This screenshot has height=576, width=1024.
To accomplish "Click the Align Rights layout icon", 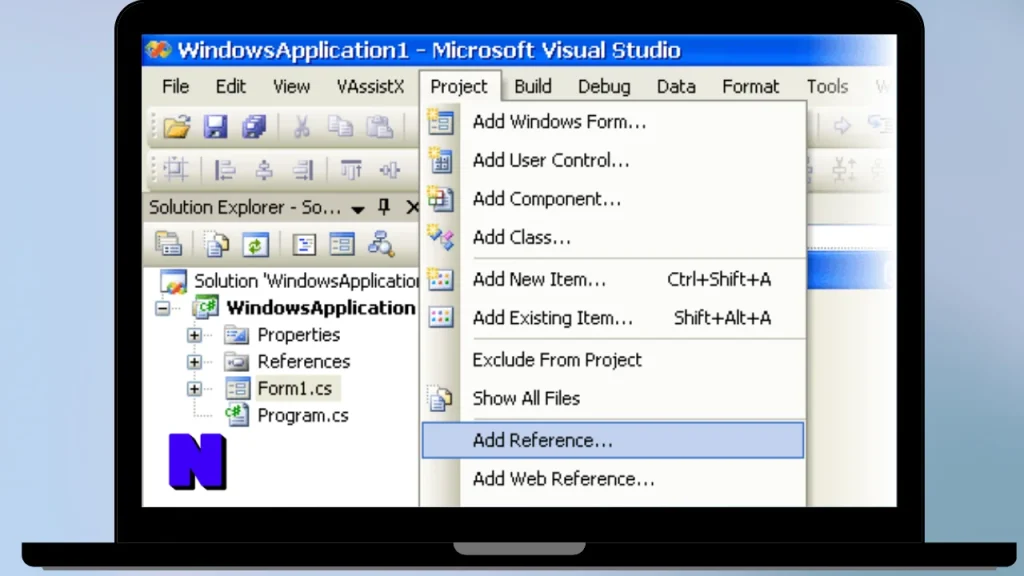I will point(302,170).
